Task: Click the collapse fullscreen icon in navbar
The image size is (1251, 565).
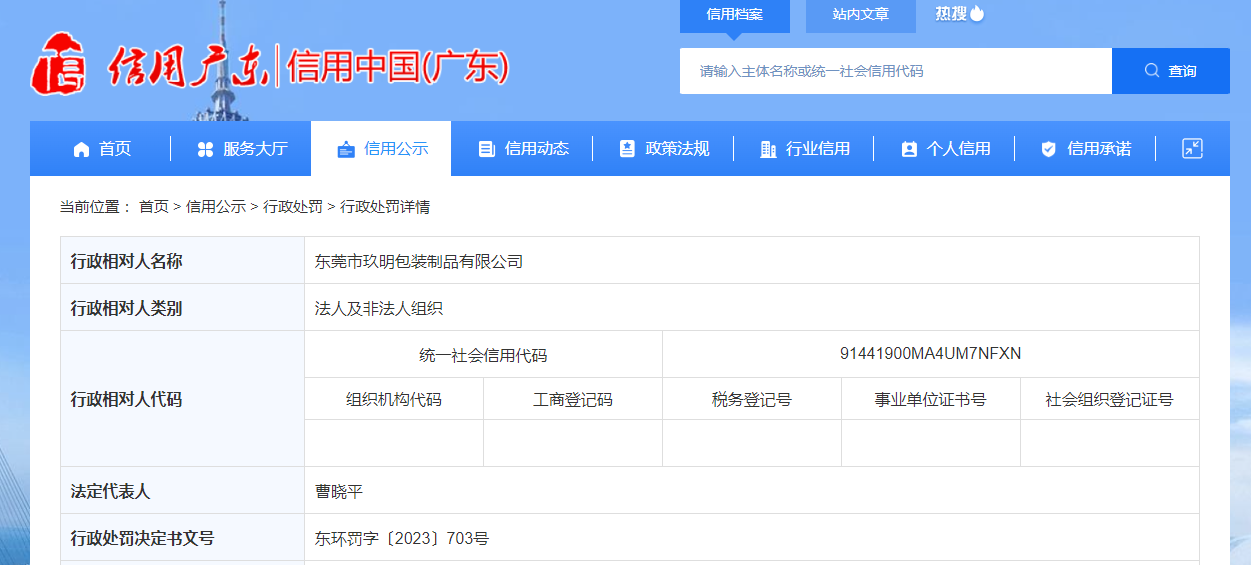Action: click(1192, 148)
